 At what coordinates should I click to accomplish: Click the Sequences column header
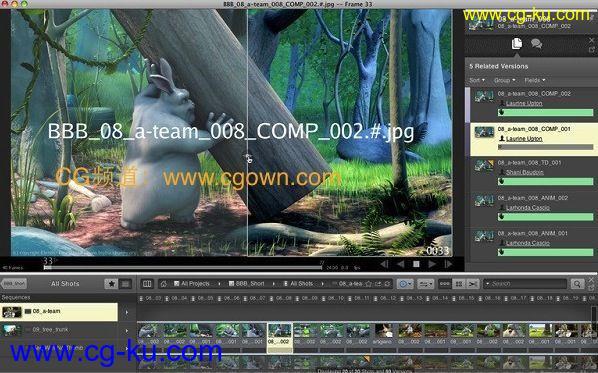(x=16, y=297)
